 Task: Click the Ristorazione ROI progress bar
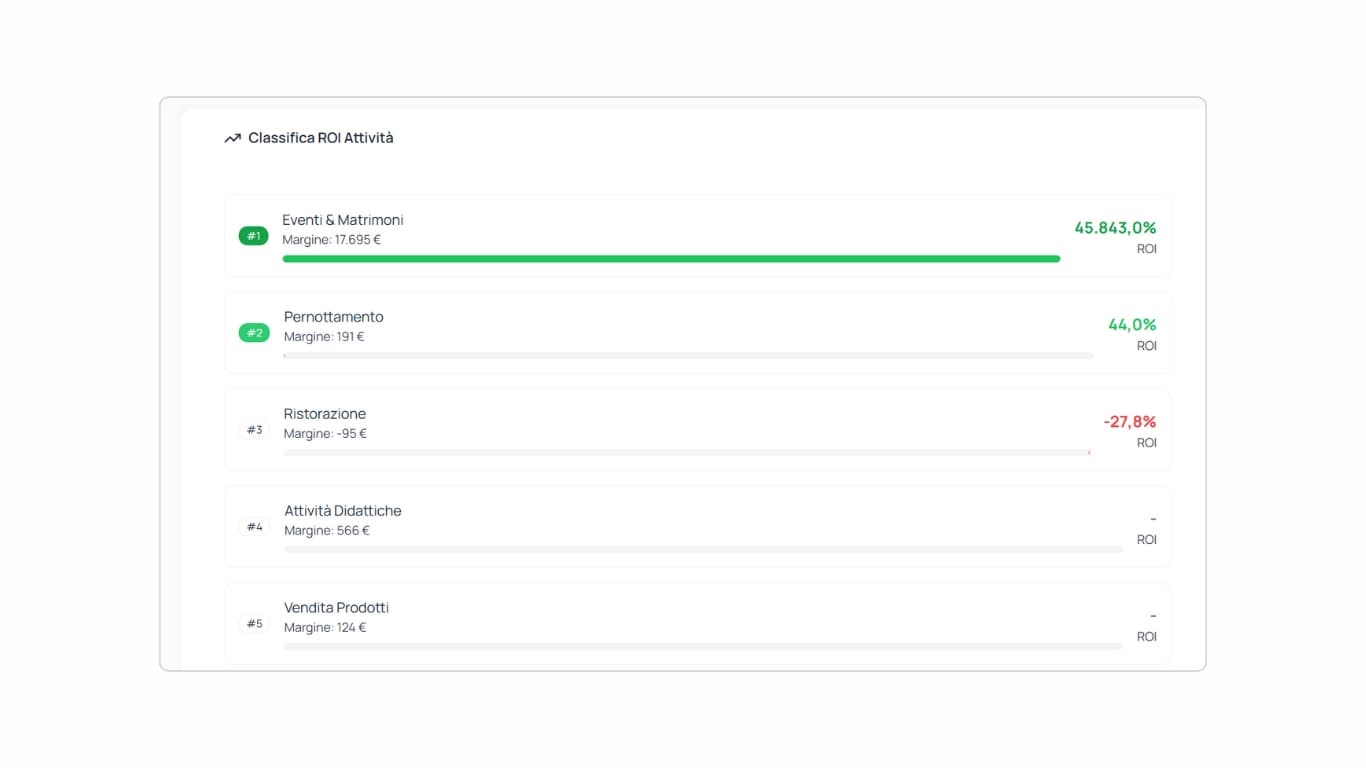point(686,453)
